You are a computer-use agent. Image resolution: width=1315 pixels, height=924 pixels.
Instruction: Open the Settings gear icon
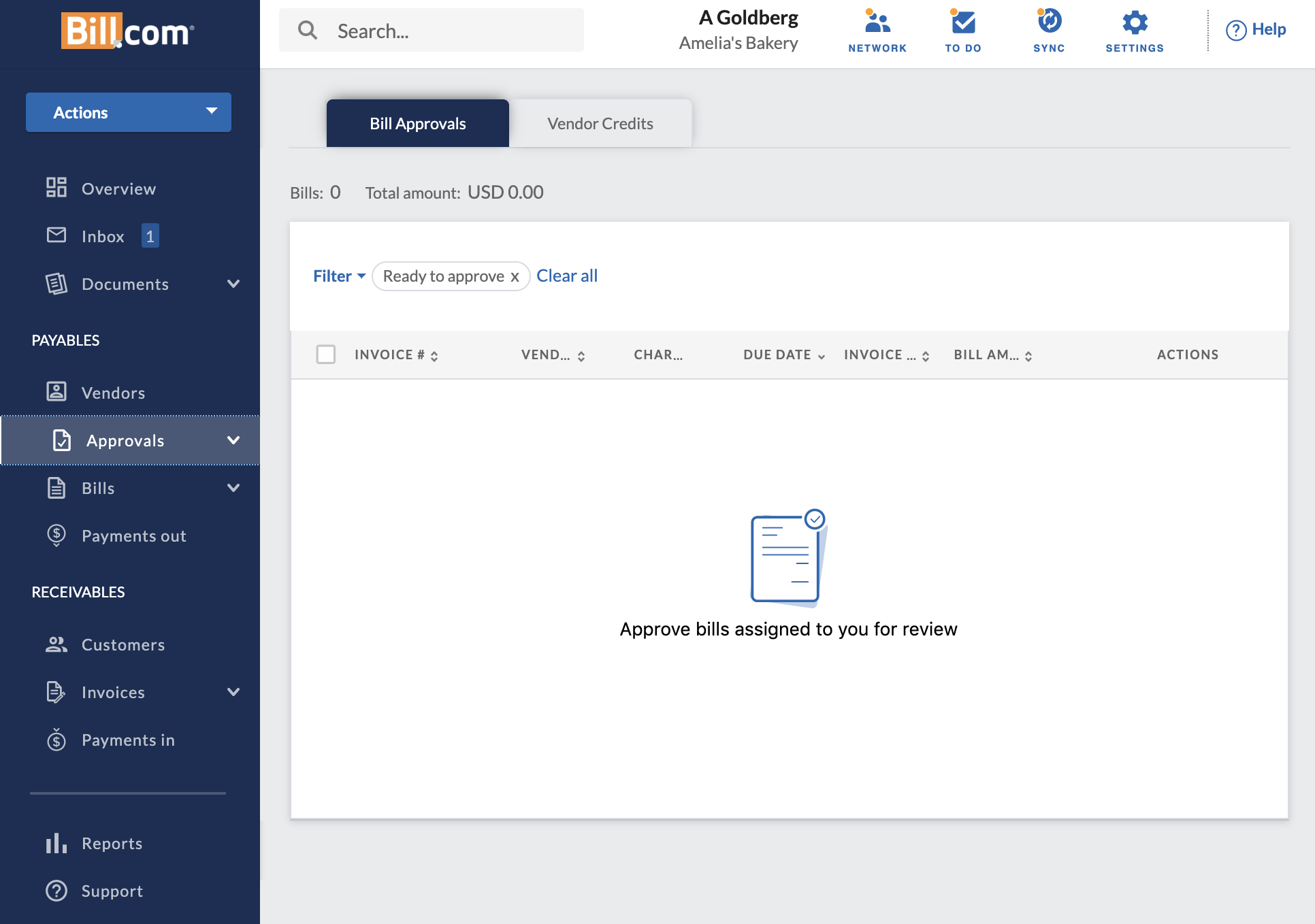(1135, 22)
